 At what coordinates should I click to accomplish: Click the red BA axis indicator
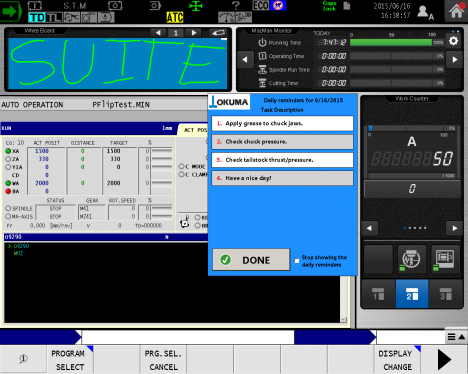[x=8, y=191]
